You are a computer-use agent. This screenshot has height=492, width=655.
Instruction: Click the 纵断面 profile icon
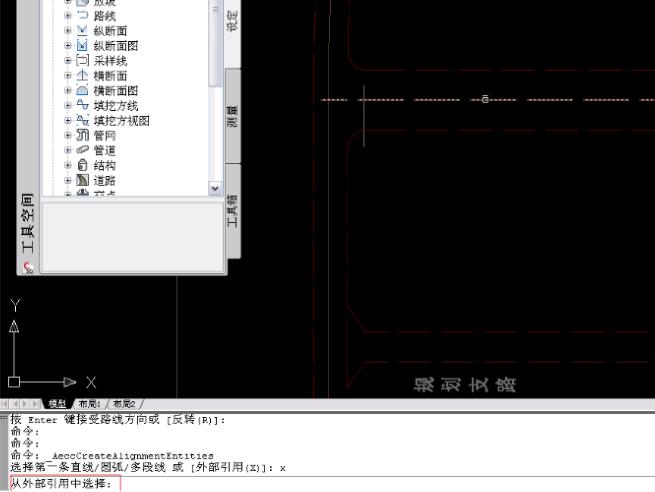pyautogui.click(x=82, y=30)
